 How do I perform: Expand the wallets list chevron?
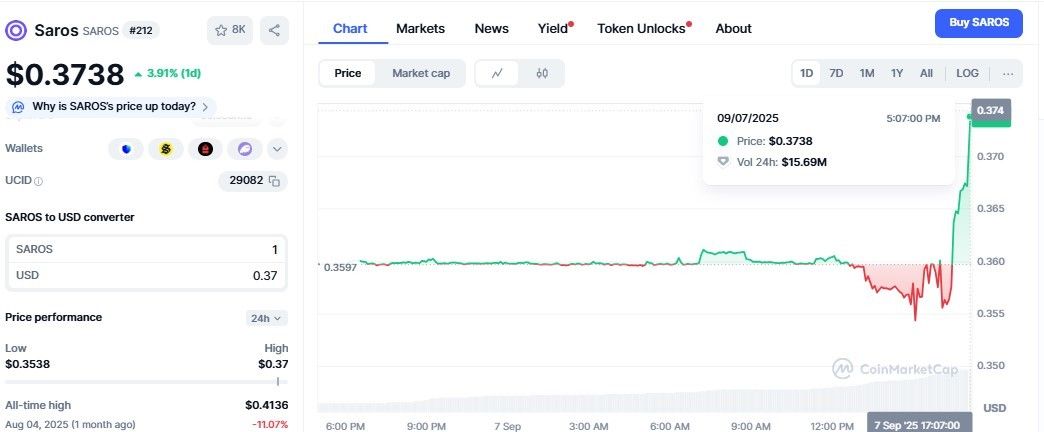278,149
